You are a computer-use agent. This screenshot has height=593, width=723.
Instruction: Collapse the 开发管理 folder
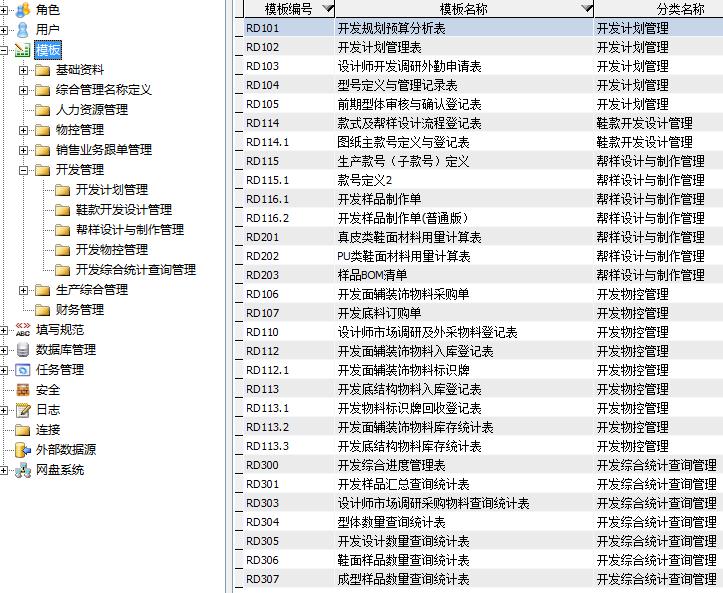(23, 170)
